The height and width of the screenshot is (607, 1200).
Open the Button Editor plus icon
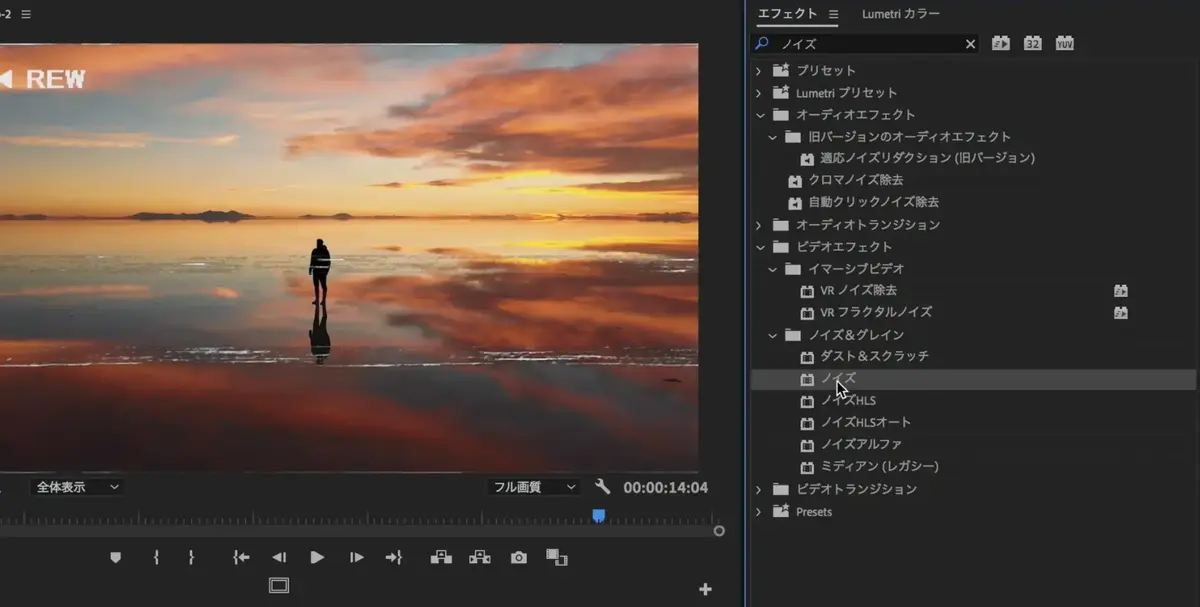705,589
